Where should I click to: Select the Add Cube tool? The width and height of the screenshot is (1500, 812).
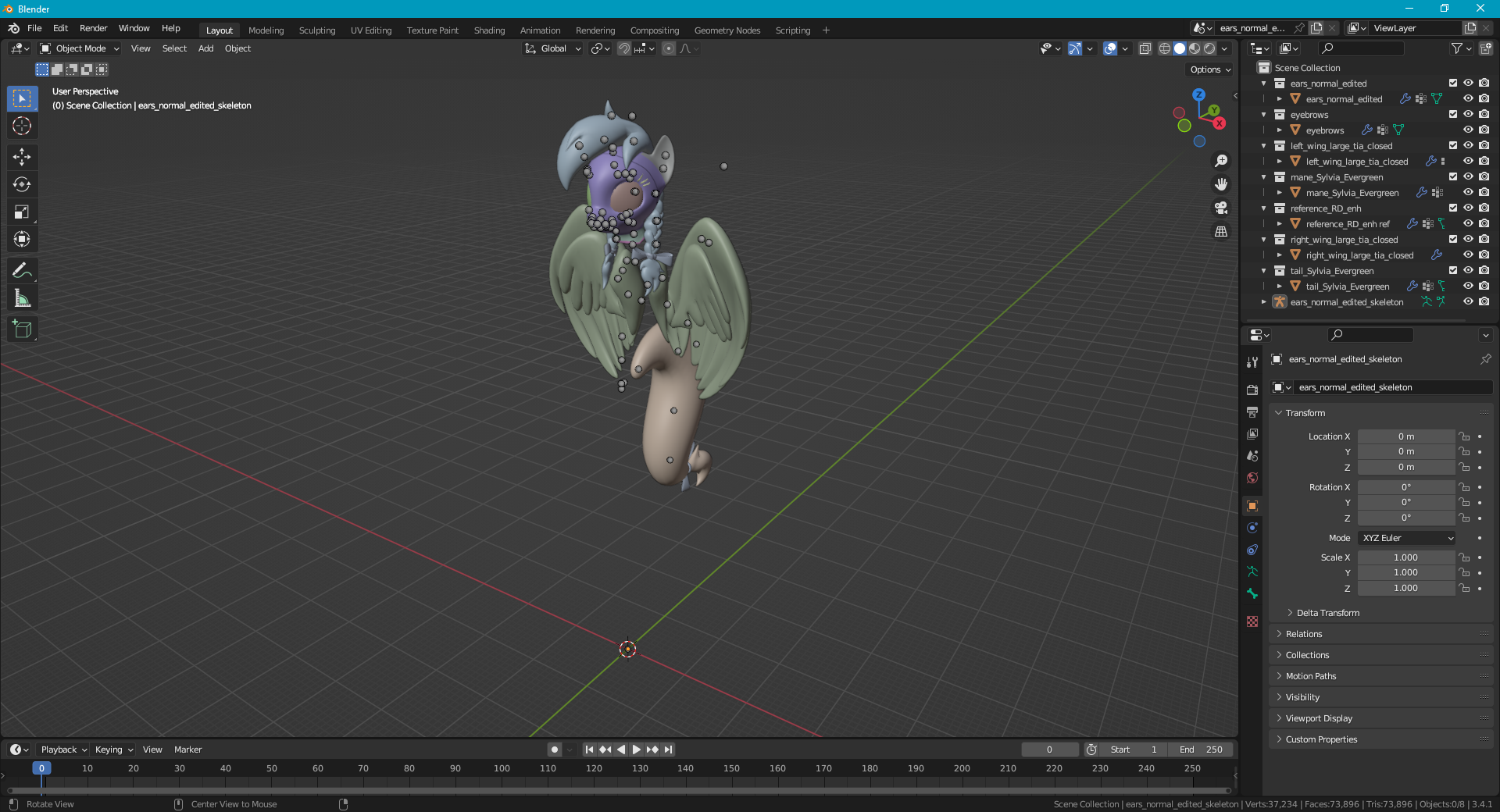point(22,329)
